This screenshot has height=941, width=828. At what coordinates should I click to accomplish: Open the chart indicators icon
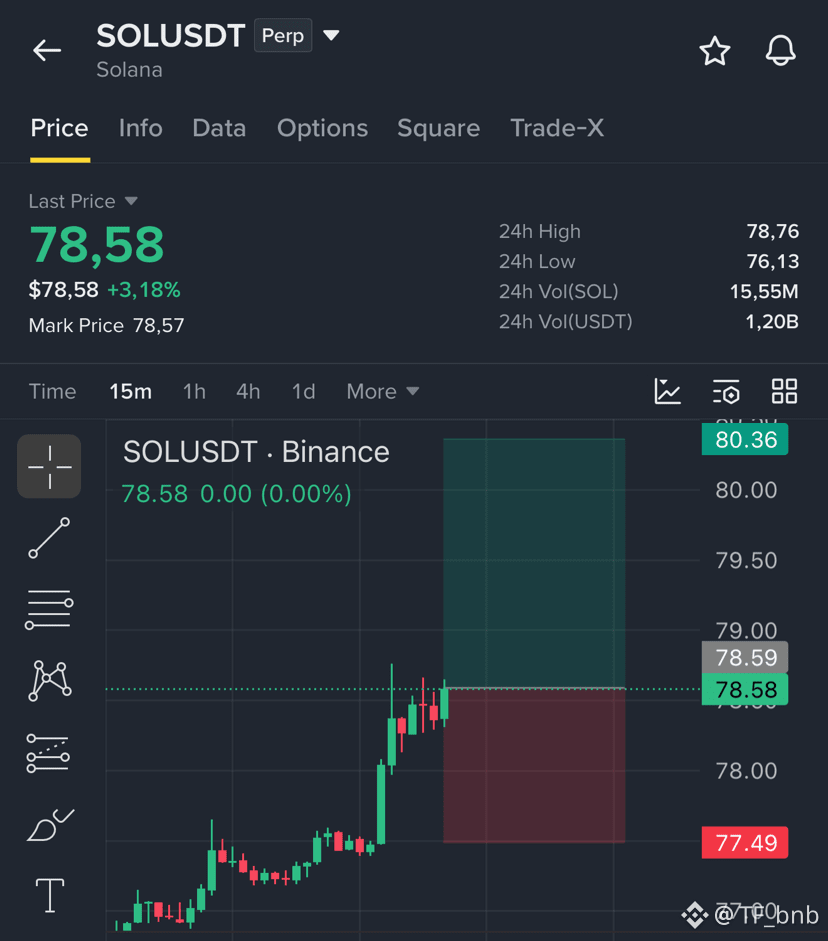tap(667, 391)
